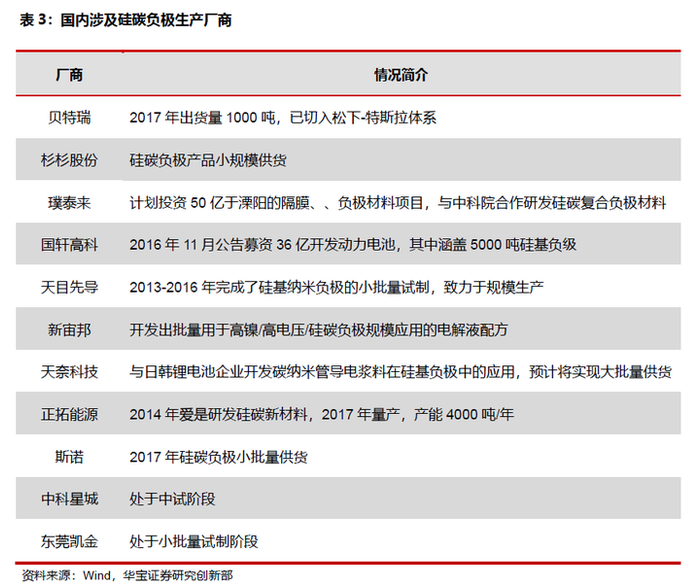Click the '2017 年出货量 1000 吨' description
Image resolution: width=700 pixels, height=586 pixels.
pyautogui.click(x=202, y=117)
